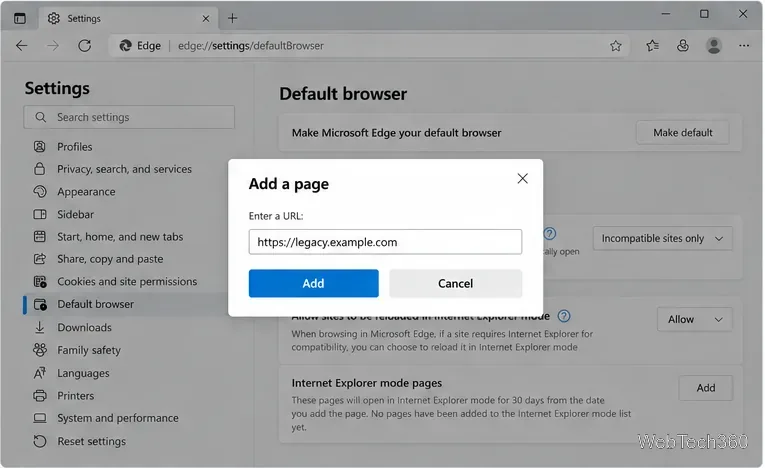Click the magnifier icon in Search settings
The image size is (765, 468).
(41, 117)
